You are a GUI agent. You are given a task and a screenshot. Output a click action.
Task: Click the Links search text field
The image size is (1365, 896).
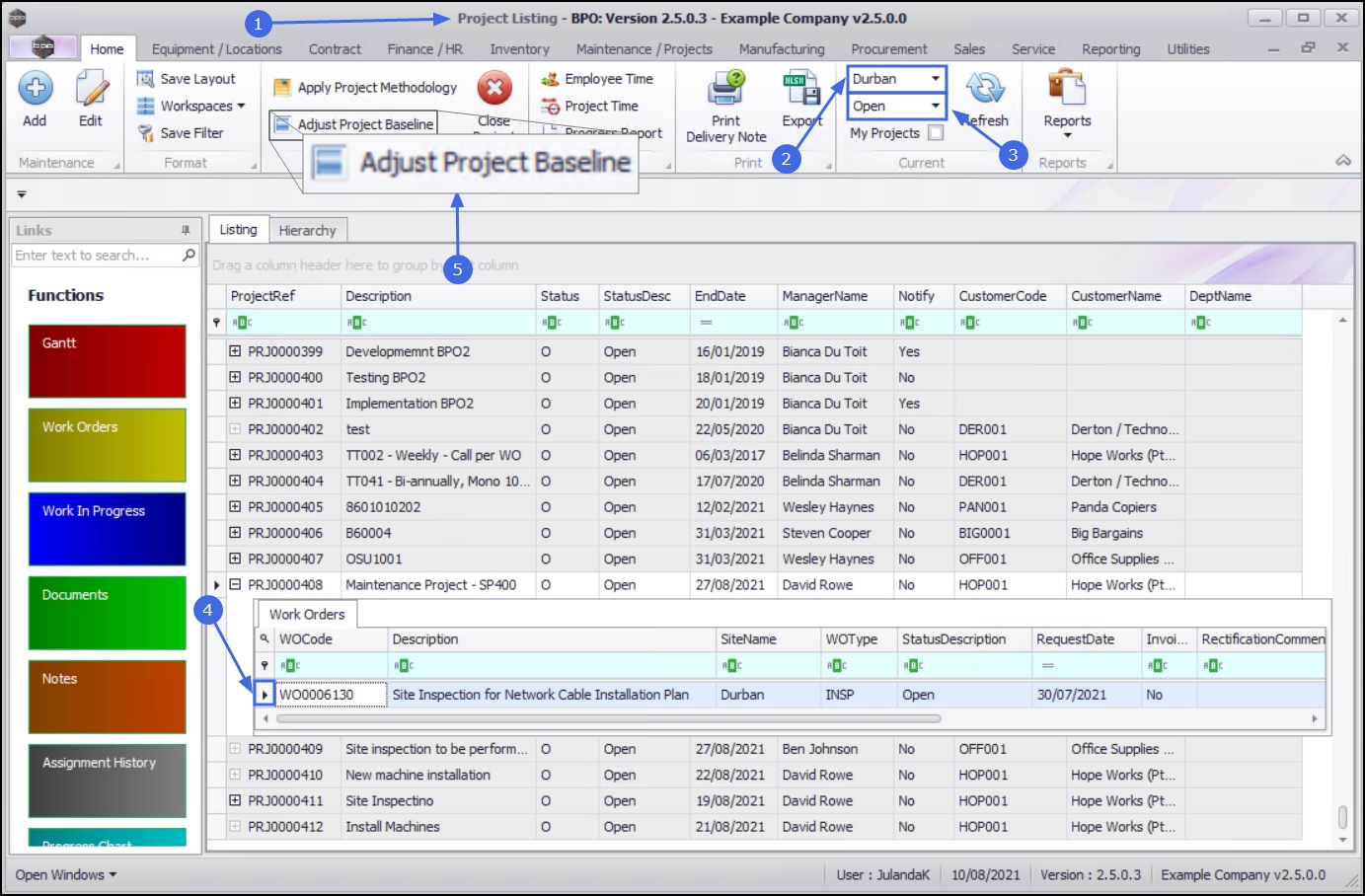coord(96,255)
